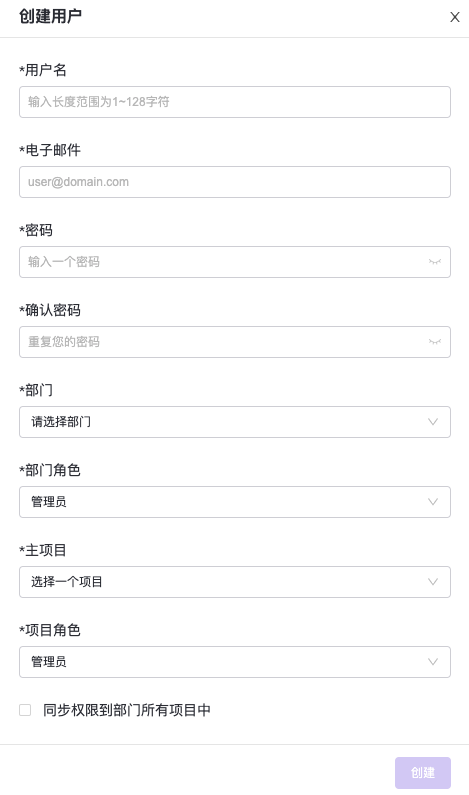Click the *用户名 field label
The width and height of the screenshot is (469, 795).
click(x=43, y=70)
